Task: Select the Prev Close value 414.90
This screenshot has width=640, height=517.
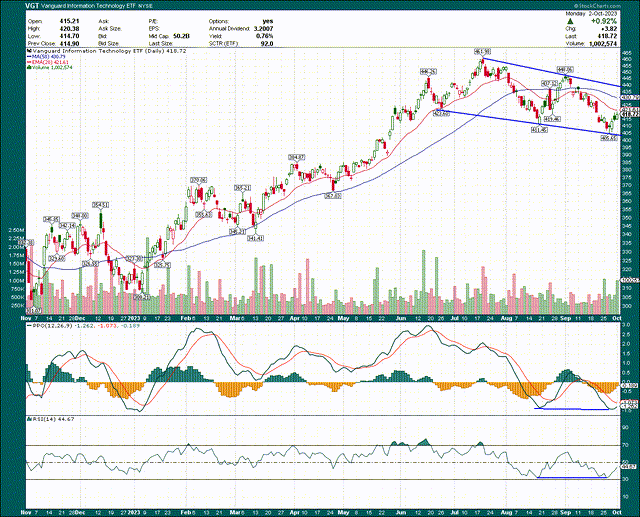Action: 69,43
